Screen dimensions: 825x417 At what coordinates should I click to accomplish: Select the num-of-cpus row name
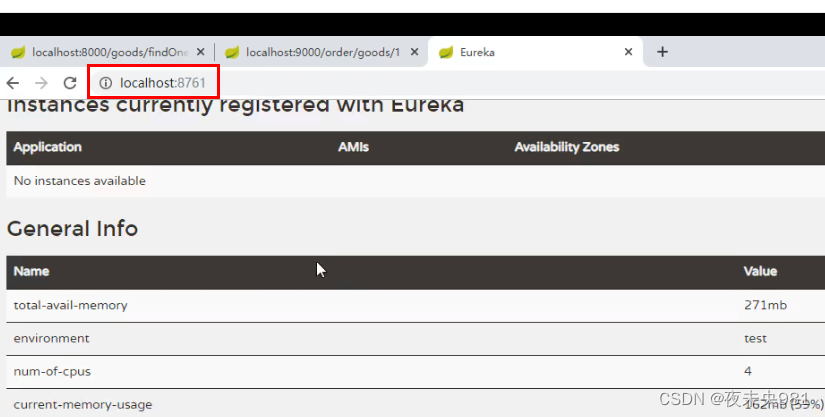point(52,372)
